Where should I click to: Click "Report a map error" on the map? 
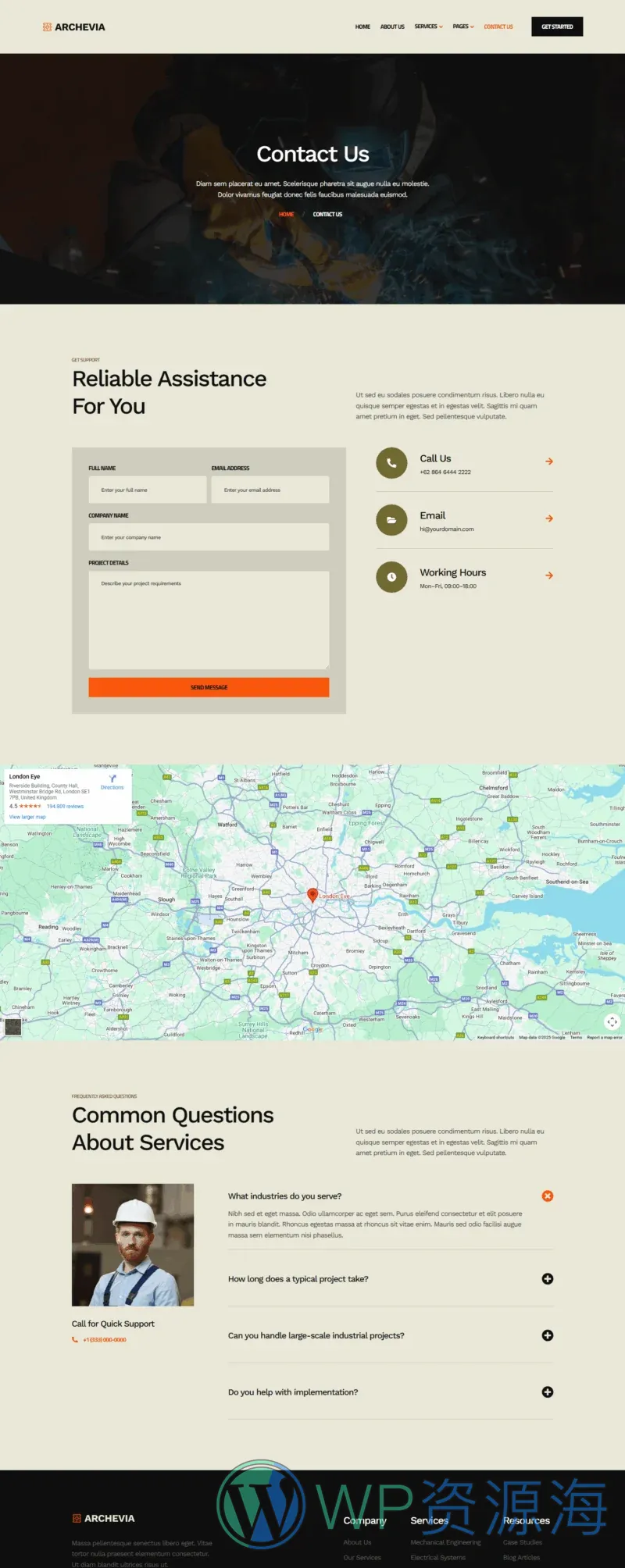[605, 1037]
